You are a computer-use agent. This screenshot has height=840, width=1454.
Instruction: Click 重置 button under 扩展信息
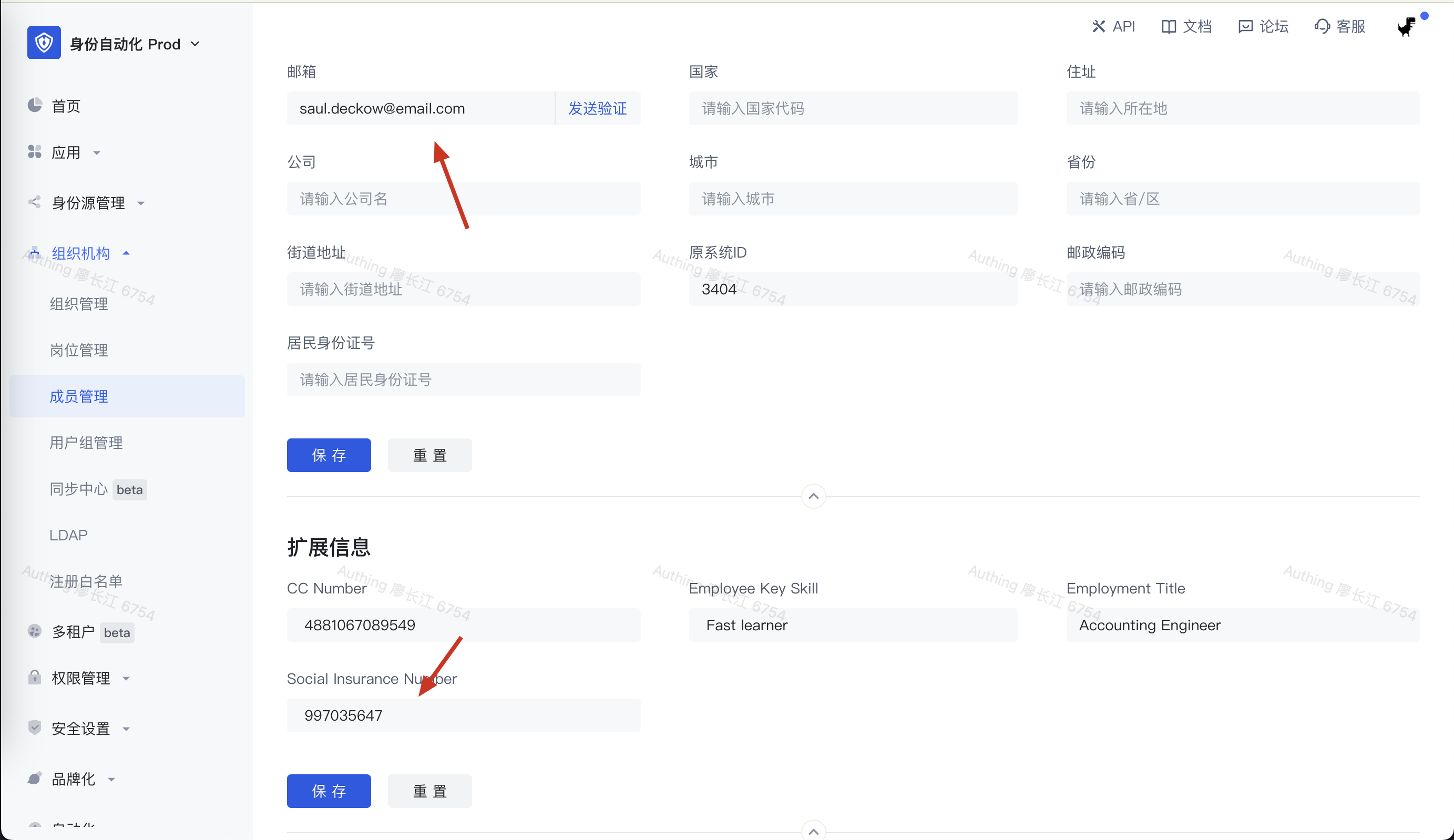(429, 791)
